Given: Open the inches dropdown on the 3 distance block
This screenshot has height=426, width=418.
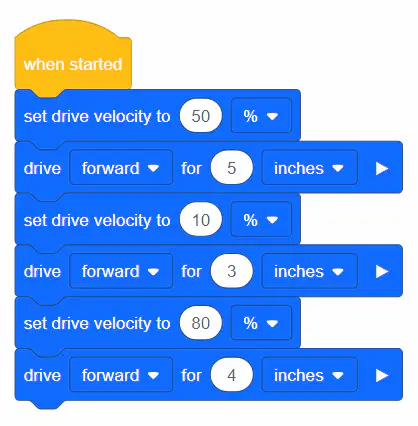Looking at the screenshot, I should click(x=309, y=271).
